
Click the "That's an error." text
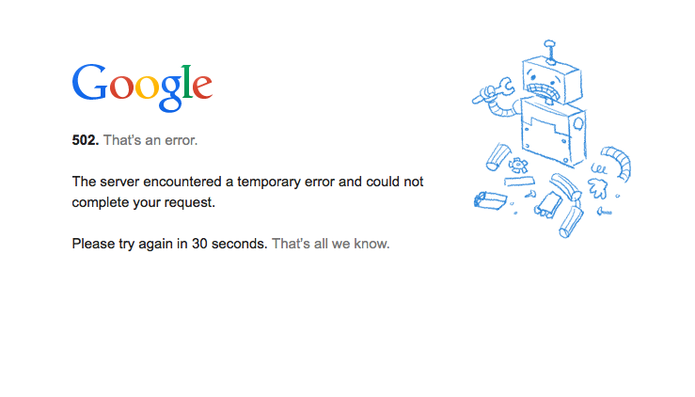[x=150, y=140]
